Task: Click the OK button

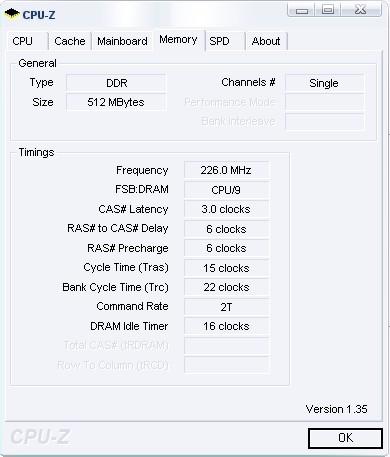Action: tap(345, 438)
